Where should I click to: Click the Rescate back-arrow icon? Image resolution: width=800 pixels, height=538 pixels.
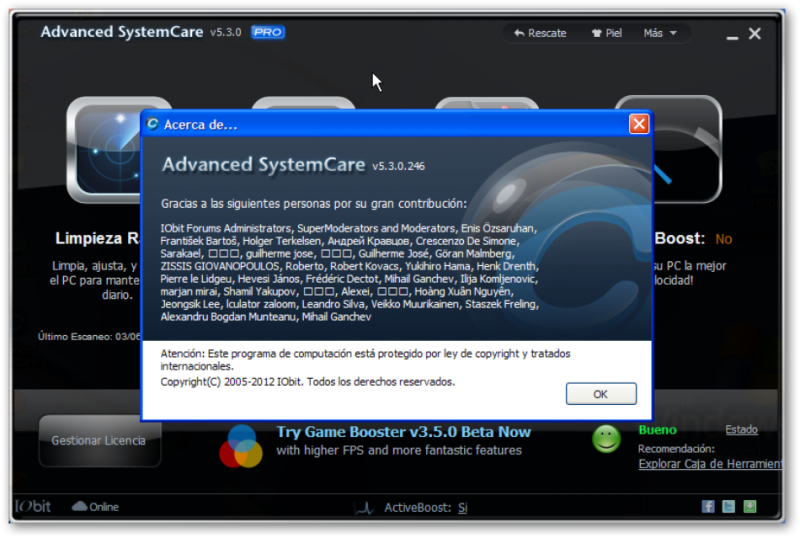[519, 33]
